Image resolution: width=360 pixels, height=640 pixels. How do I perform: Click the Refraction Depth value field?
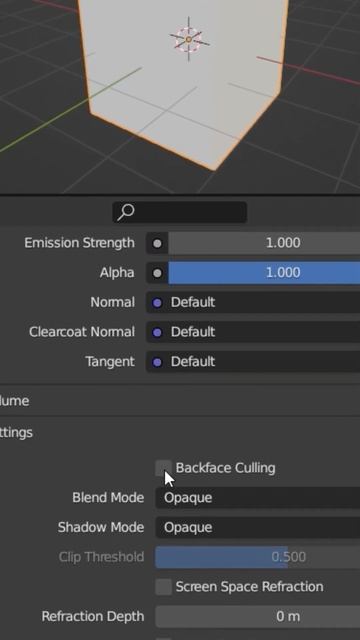258,616
